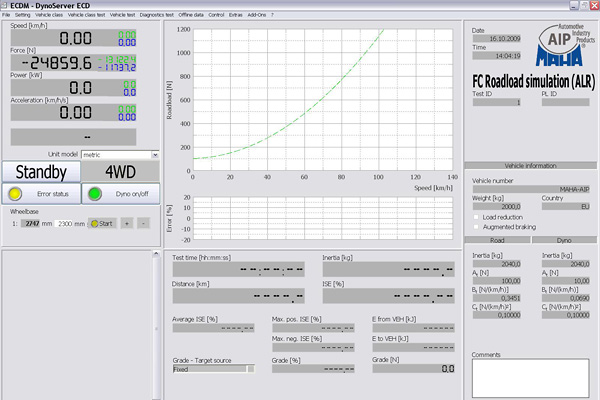This screenshot has height=400, width=600.
Task: Open the Unit model dropdown
Action: click(155, 155)
